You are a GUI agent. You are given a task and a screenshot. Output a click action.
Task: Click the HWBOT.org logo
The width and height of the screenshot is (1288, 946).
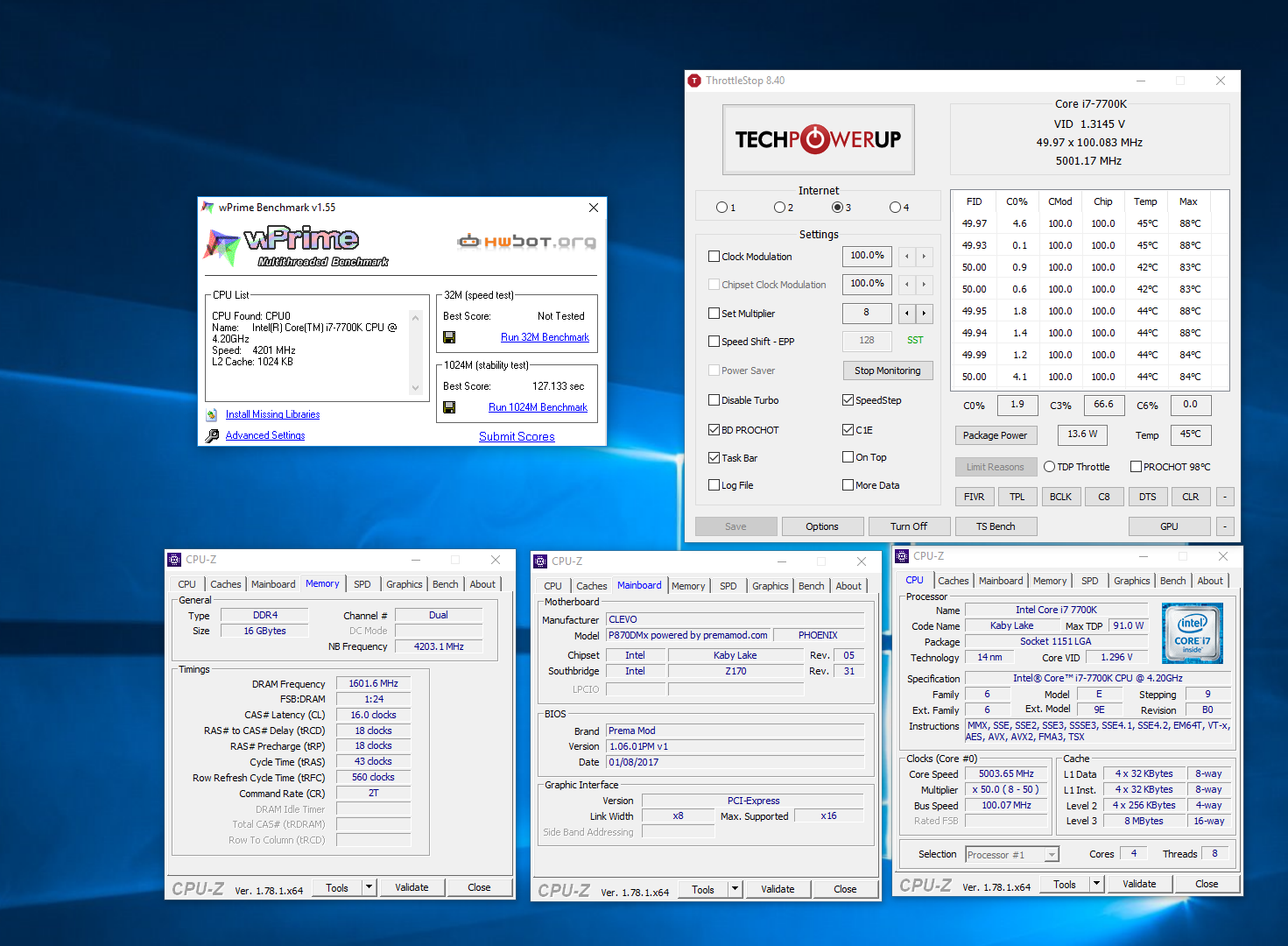(526, 242)
